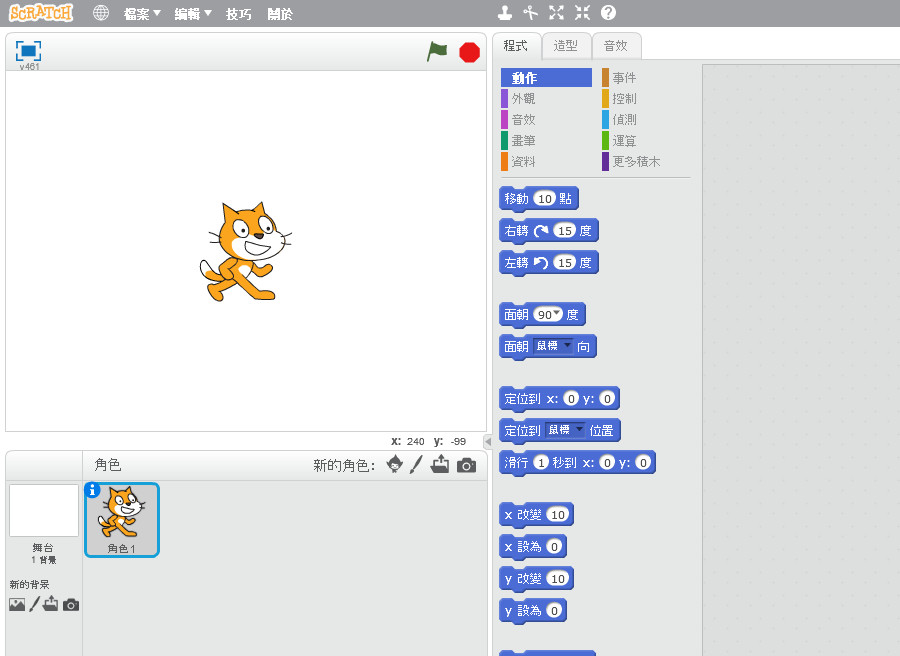
Task: Click x field in 定位到 x y block
Action: point(571,398)
